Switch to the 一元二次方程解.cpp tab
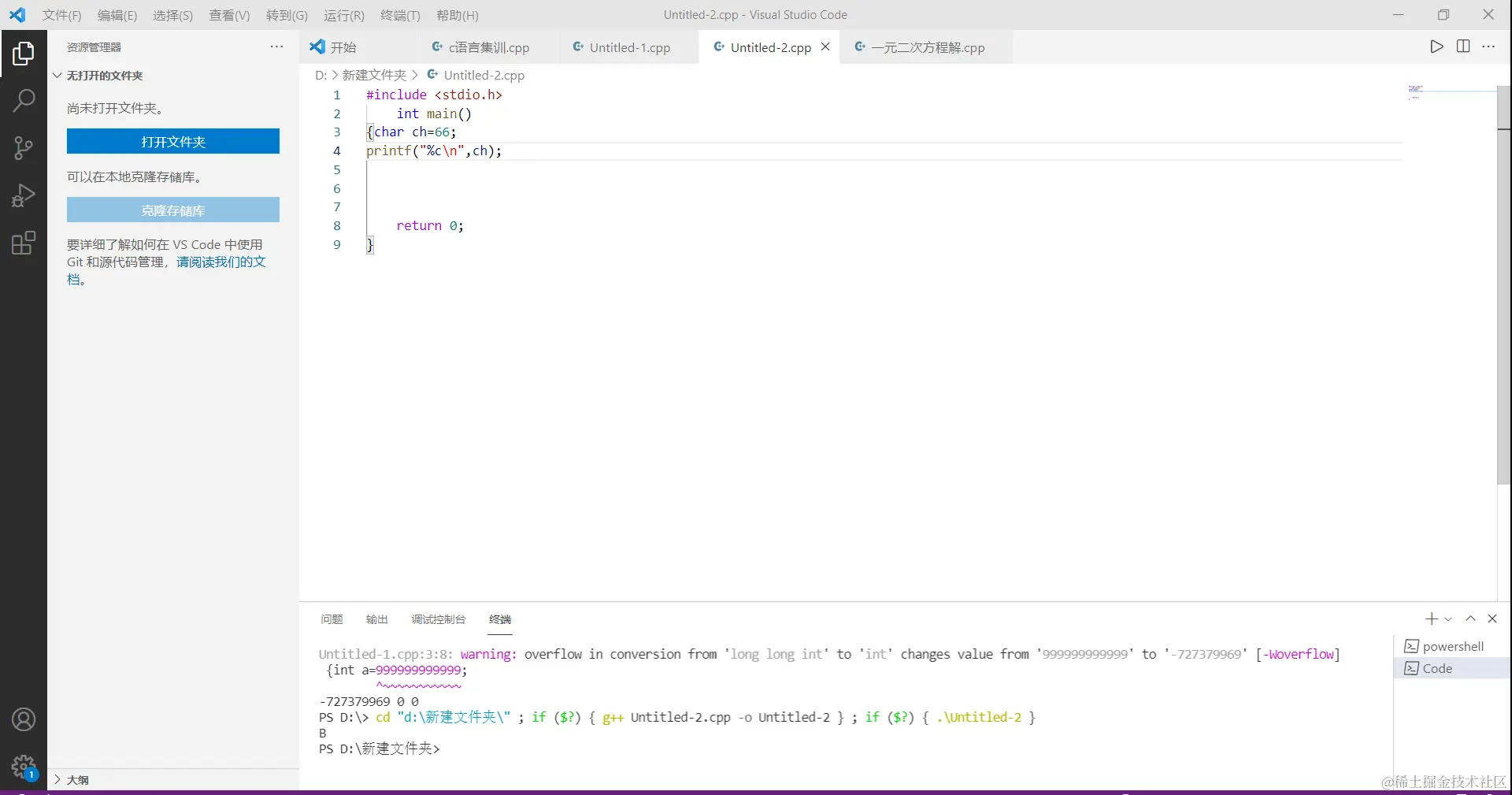Image resolution: width=1512 pixels, height=795 pixels. click(927, 47)
